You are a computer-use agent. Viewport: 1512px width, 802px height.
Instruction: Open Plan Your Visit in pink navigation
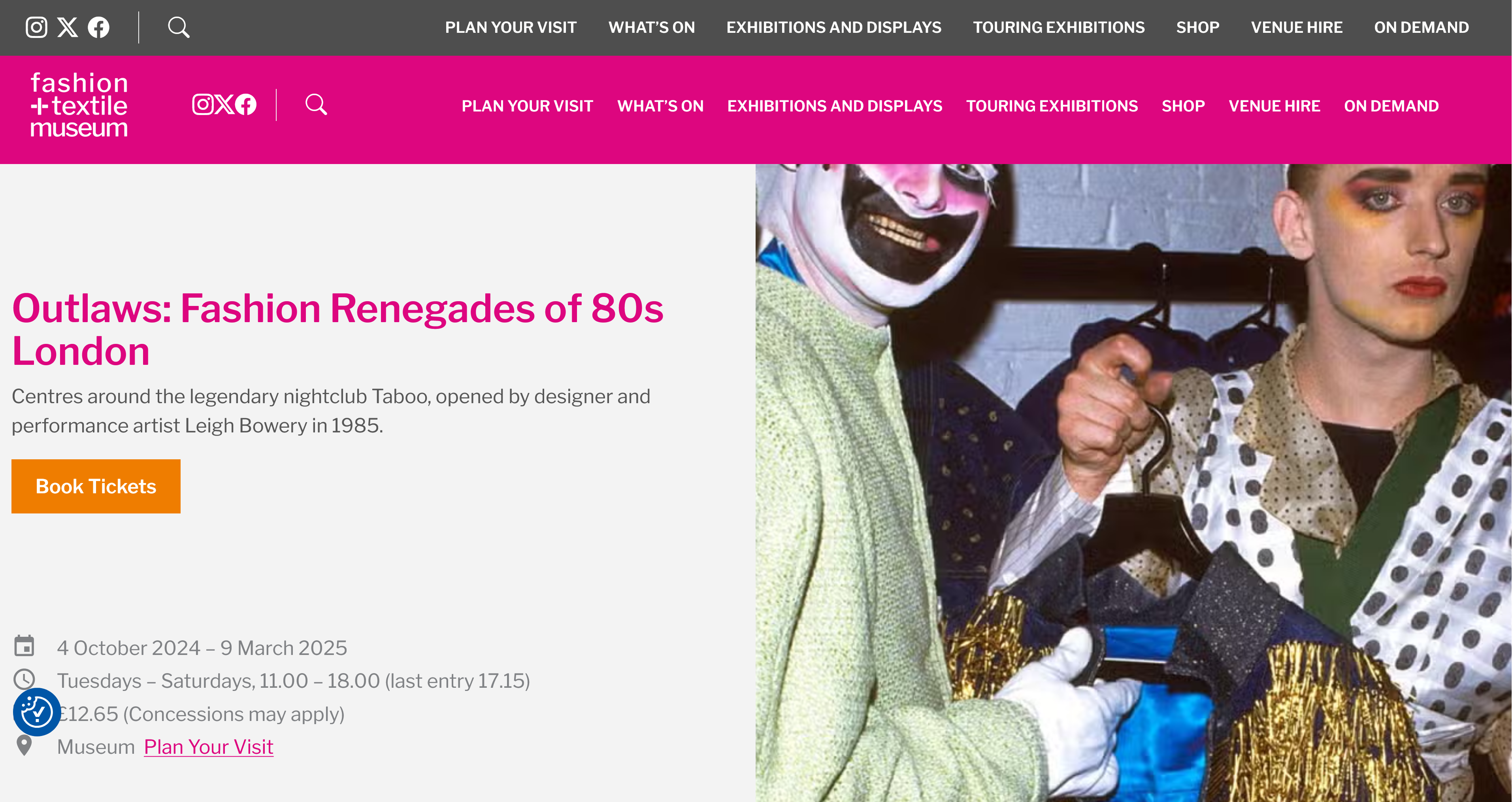click(527, 106)
